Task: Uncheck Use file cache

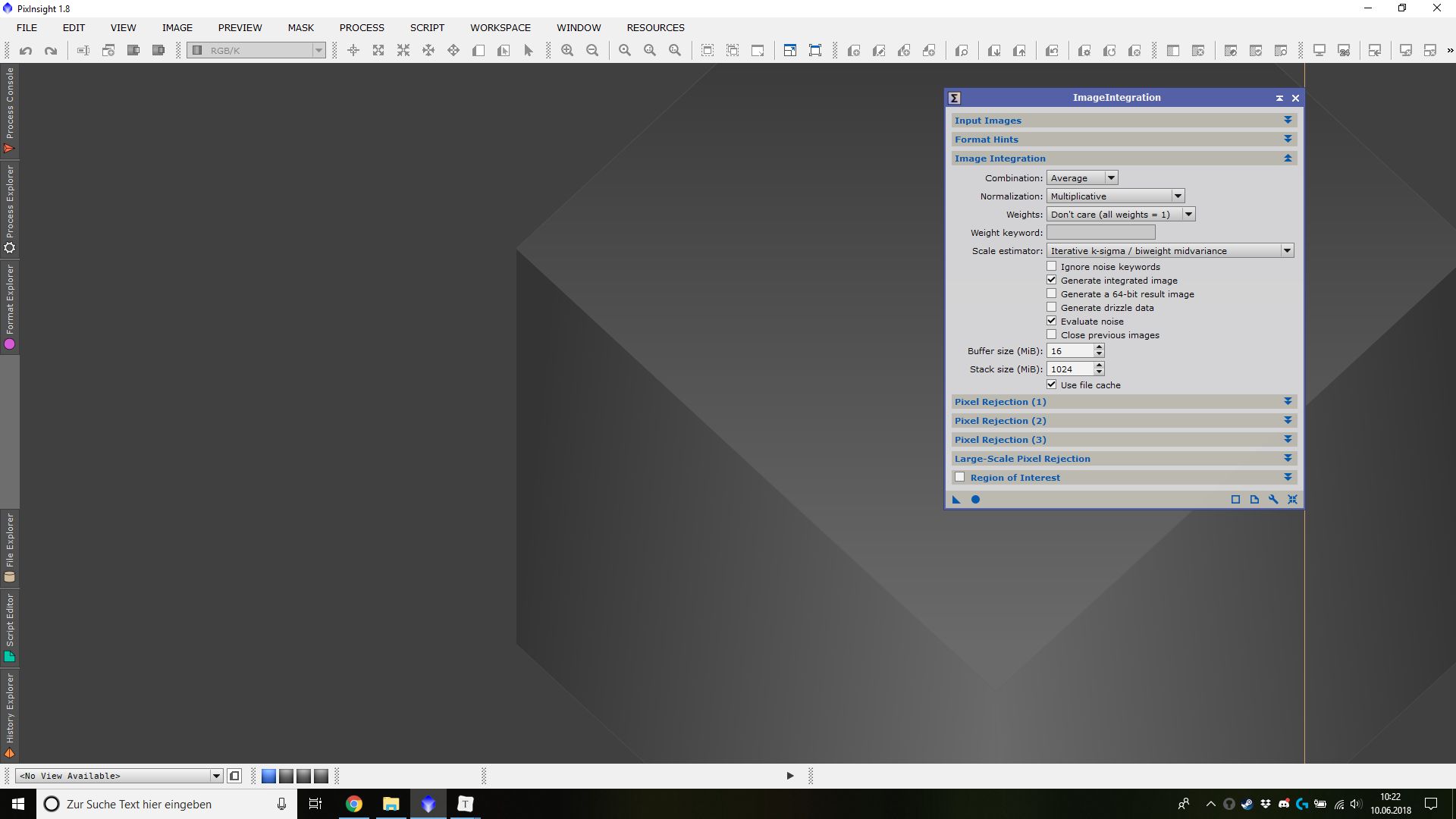Action: [x=1052, y=384]
